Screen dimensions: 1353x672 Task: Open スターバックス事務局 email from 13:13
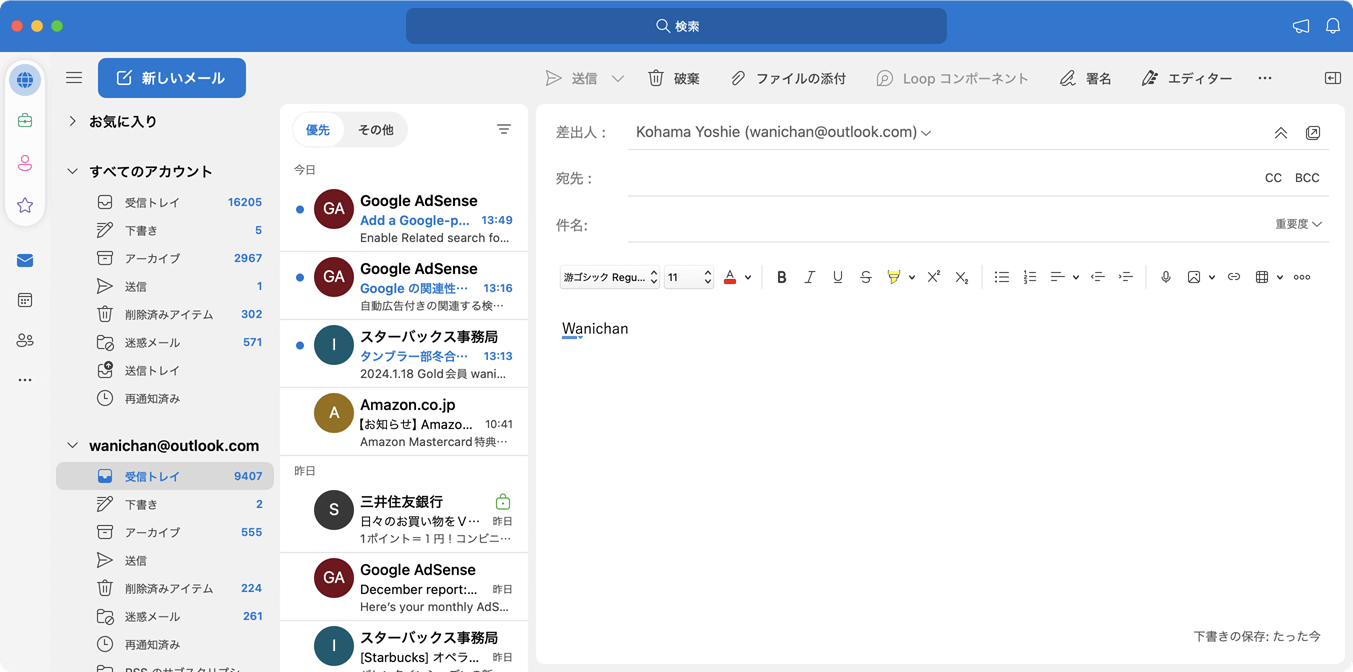(404, 353)
